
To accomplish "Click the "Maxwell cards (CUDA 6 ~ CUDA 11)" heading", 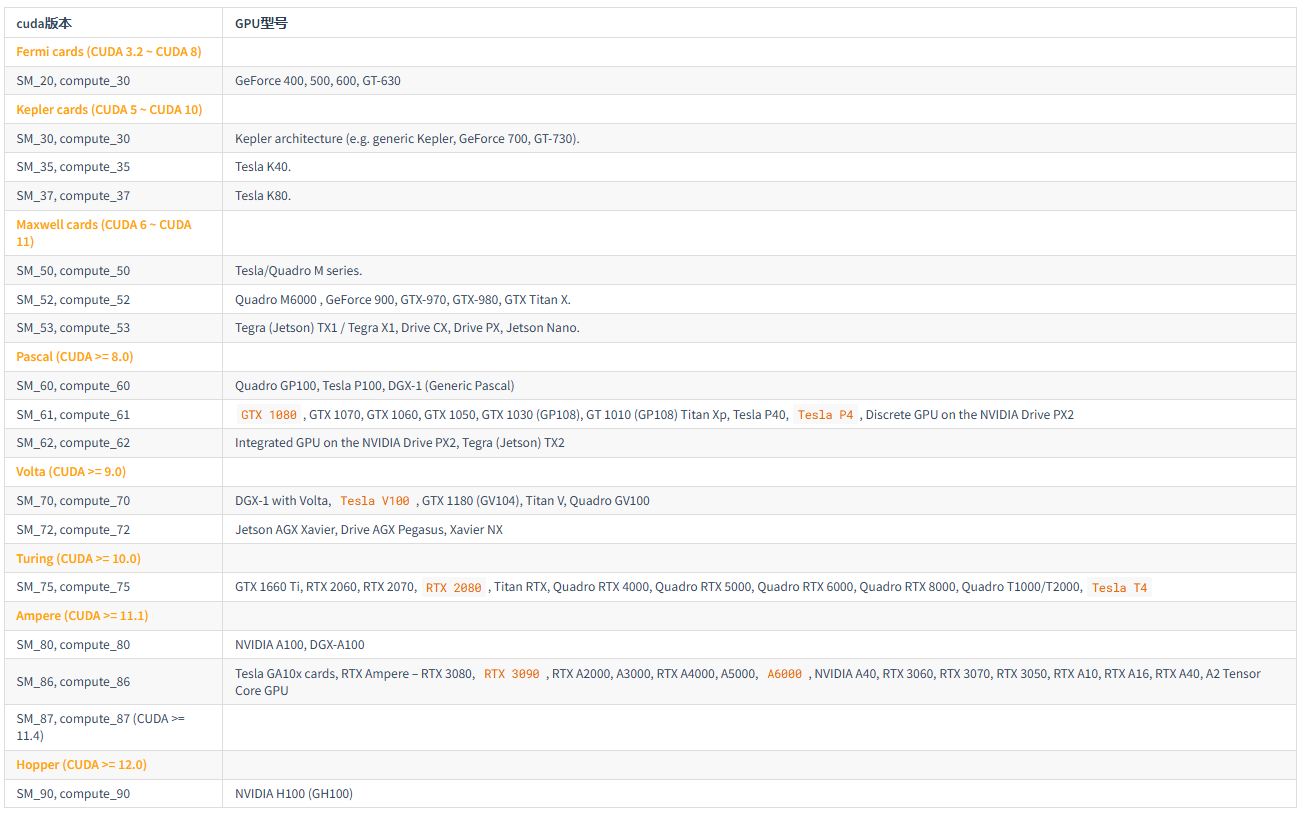I will tap(104, 233).
